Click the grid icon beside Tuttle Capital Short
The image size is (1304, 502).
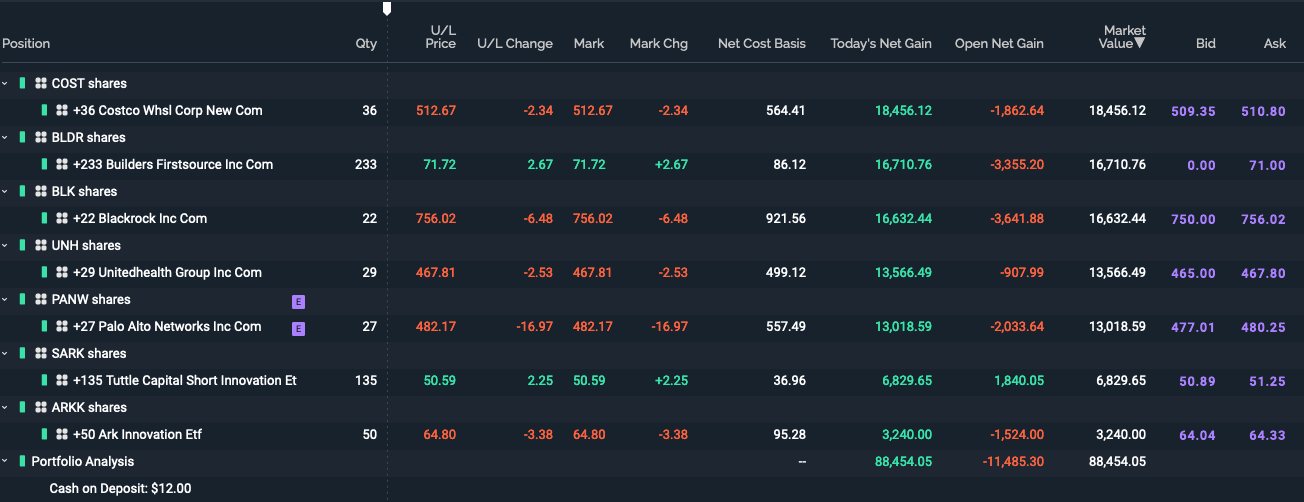pyautogui.click(x=62, y=380)
